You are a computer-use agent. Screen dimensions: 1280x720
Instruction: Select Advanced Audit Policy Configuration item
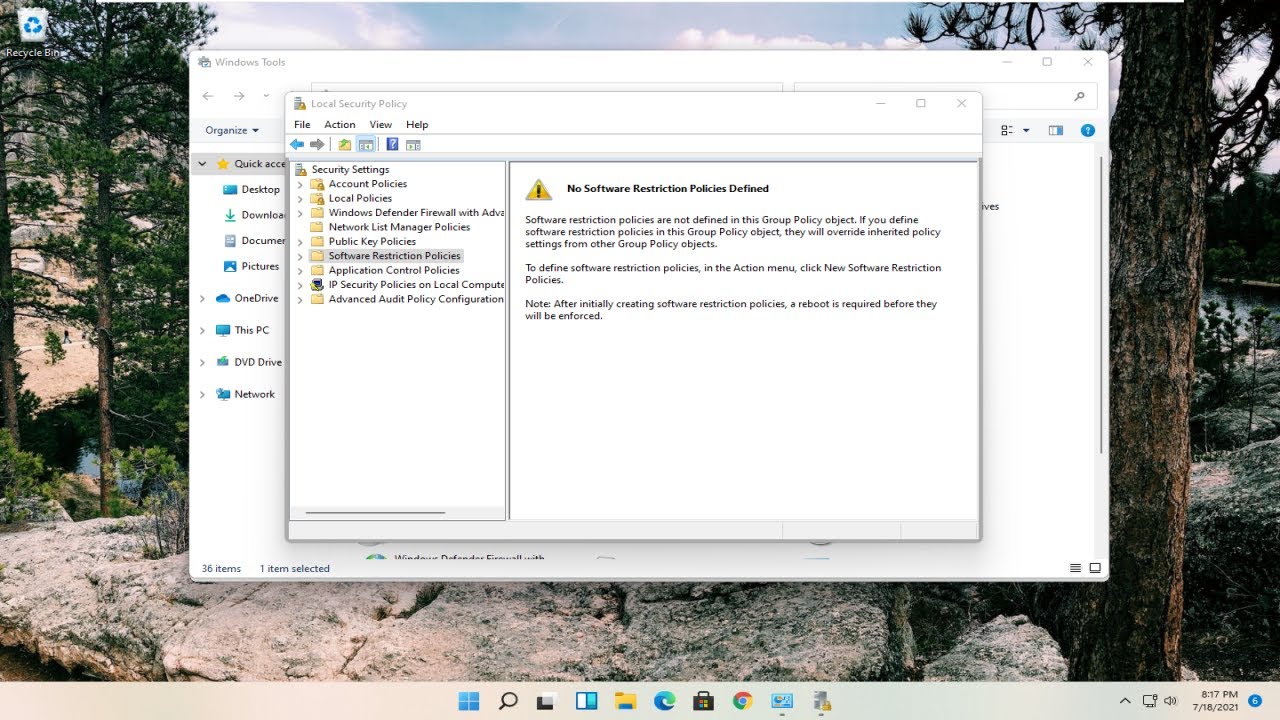coord(416,299)
